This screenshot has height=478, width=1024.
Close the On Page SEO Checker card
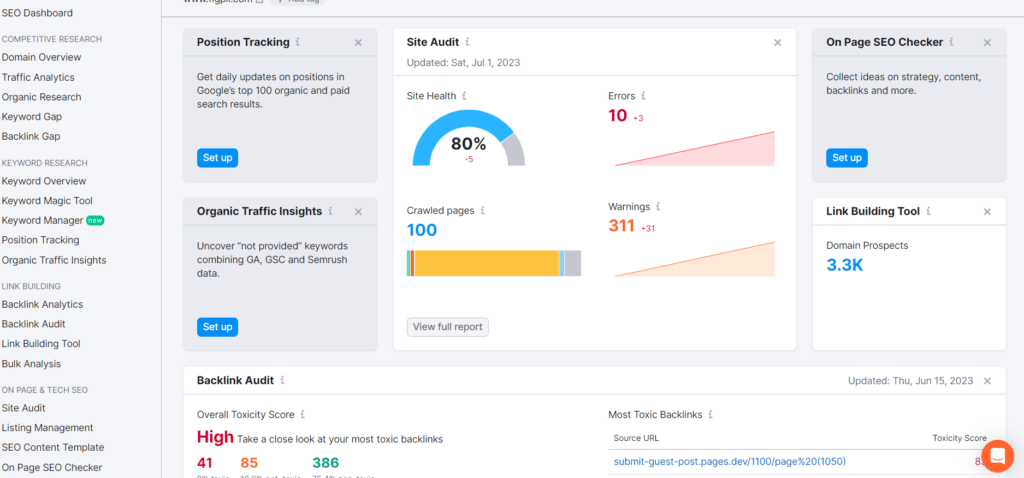coord(987,42)
